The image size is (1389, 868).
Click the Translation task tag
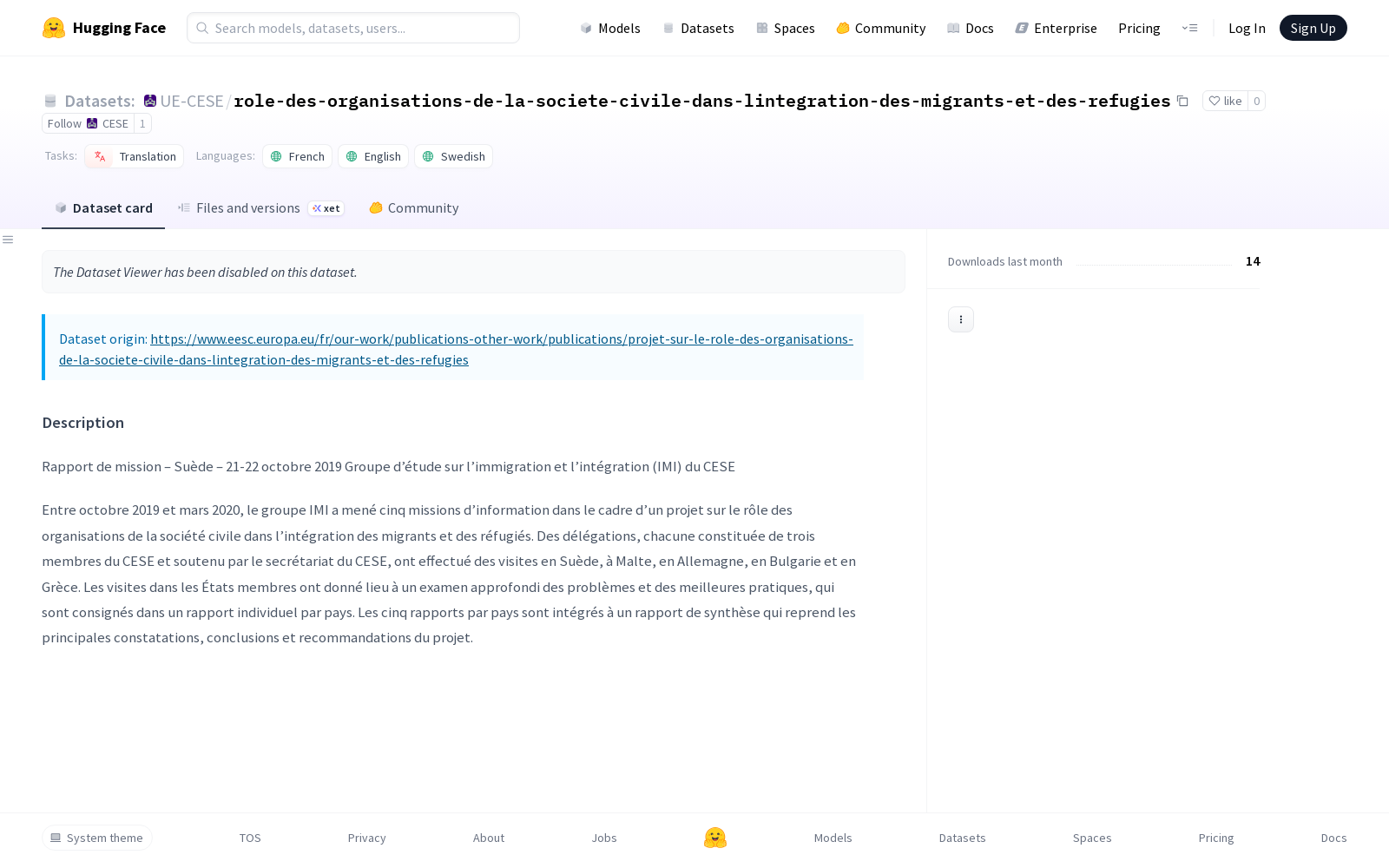135,156
